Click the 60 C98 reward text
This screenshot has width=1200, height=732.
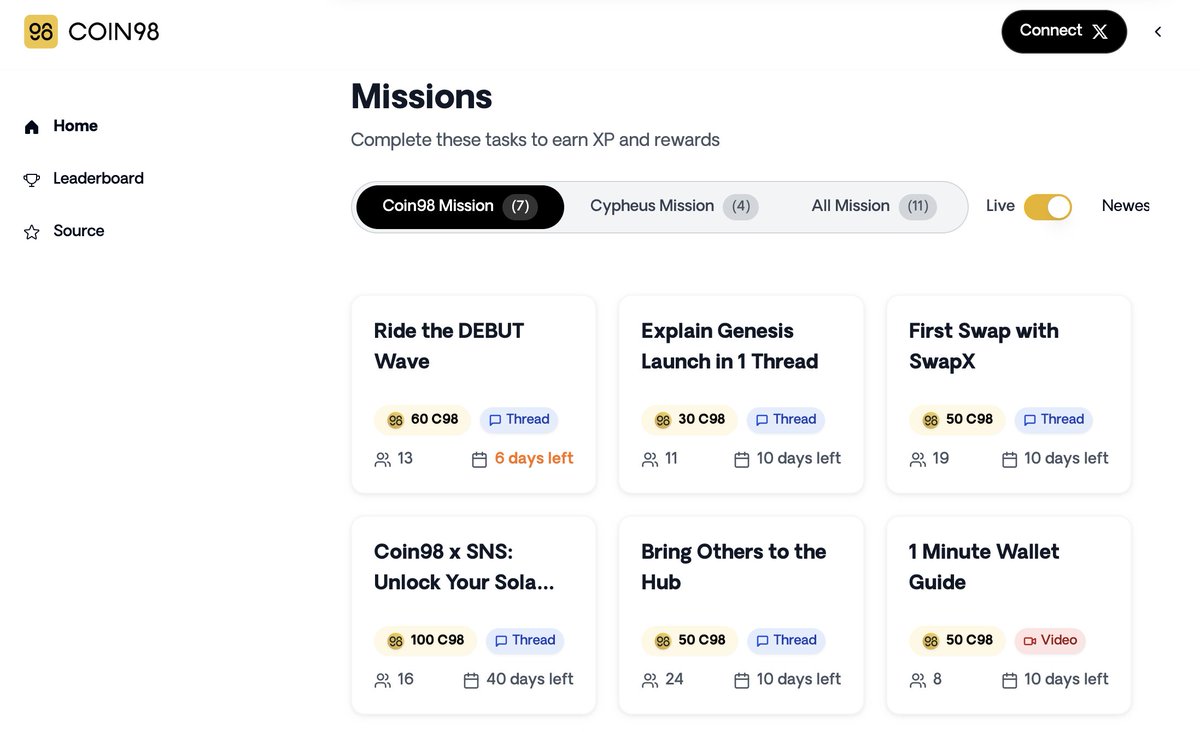pyautogui.click(x=434, y=419)
